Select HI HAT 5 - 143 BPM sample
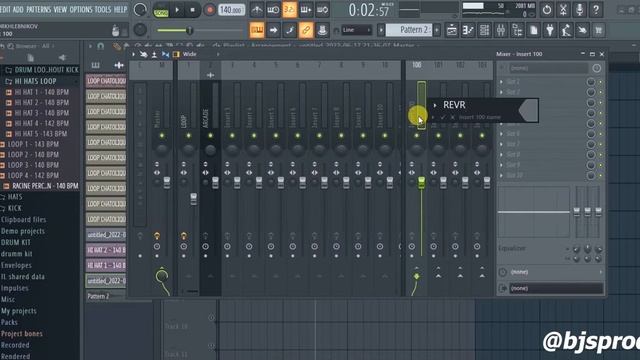This screenshot has height=360, width=640. [x=41, y=134]
